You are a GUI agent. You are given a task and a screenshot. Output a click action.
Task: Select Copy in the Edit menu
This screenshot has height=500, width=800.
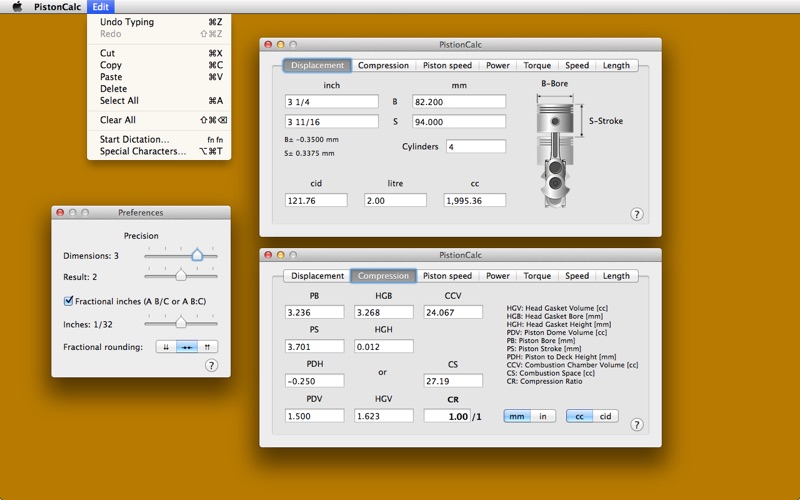coord(159,65)
